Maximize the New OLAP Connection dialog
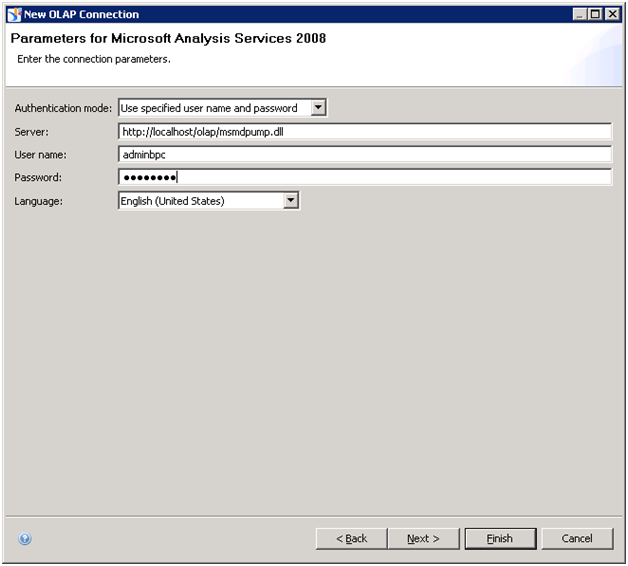 (597, 14)
